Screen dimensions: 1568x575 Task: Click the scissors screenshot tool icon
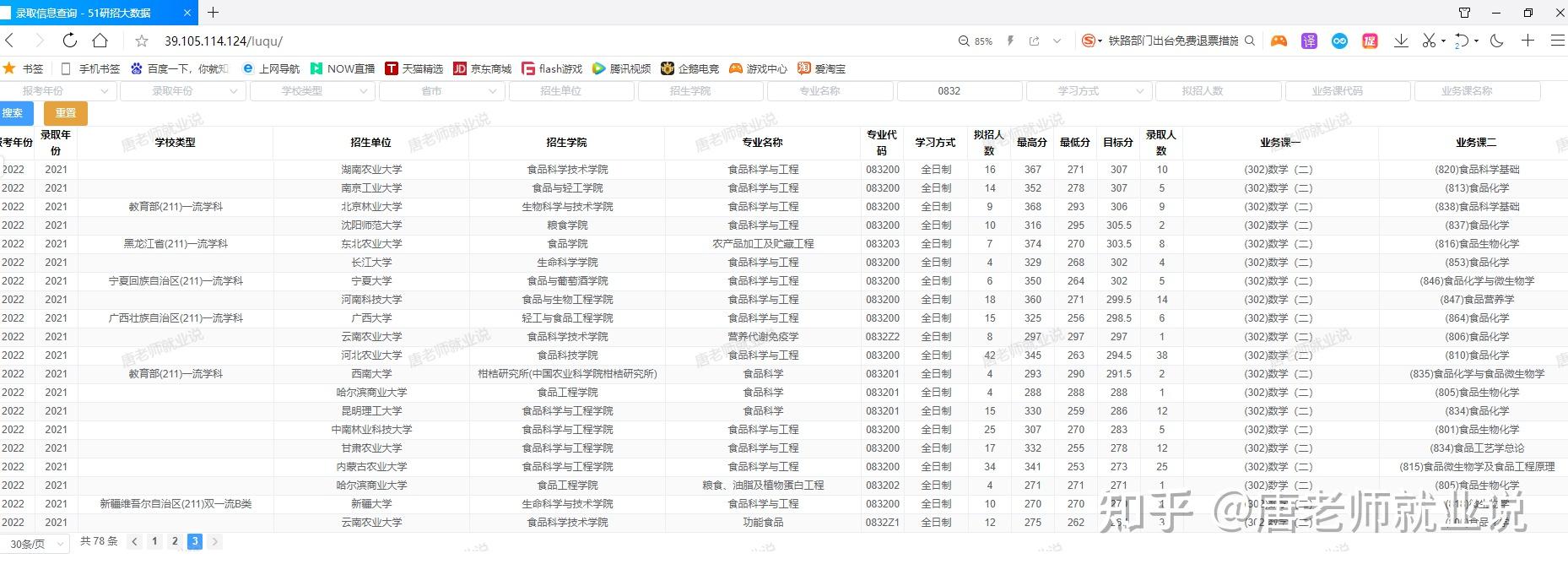coord(1429,41)
